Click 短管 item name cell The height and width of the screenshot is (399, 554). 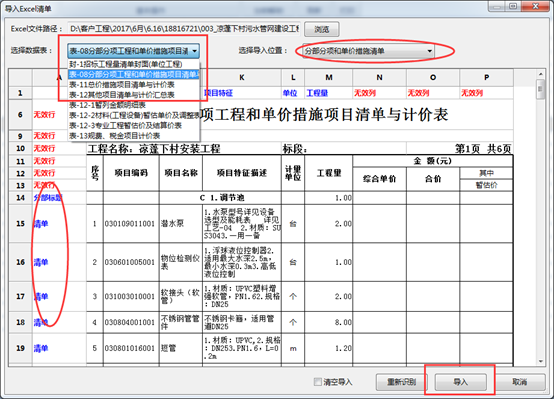tap(181, 348)
